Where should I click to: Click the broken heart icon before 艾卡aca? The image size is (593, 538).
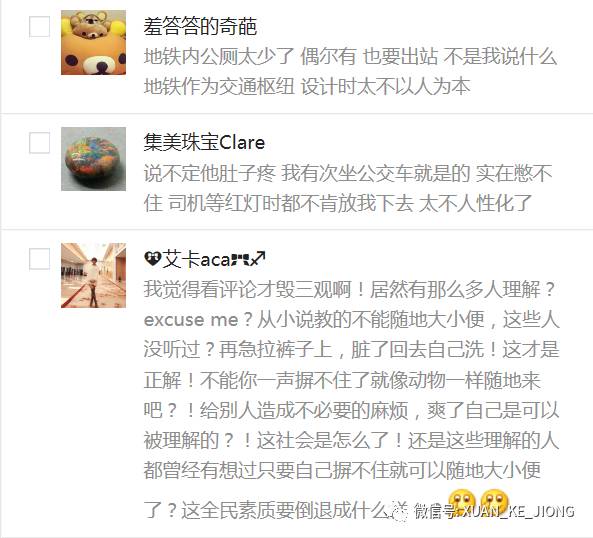coord(153,259)
